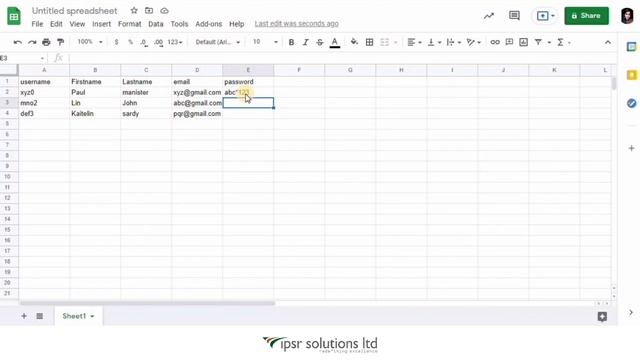Toggle strikethrough formatting
Image resolution: width=640 pixels, height=360 pixels.
[x=320, y=42]
